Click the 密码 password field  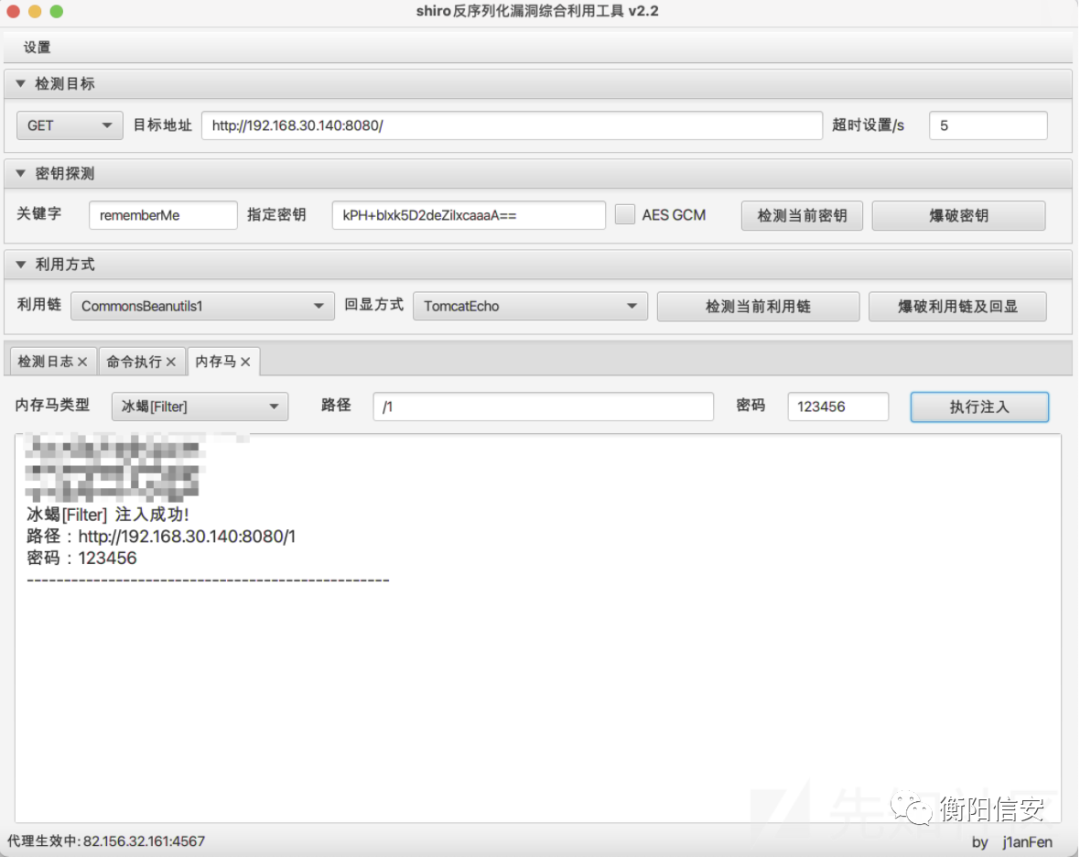coord(838,406)
